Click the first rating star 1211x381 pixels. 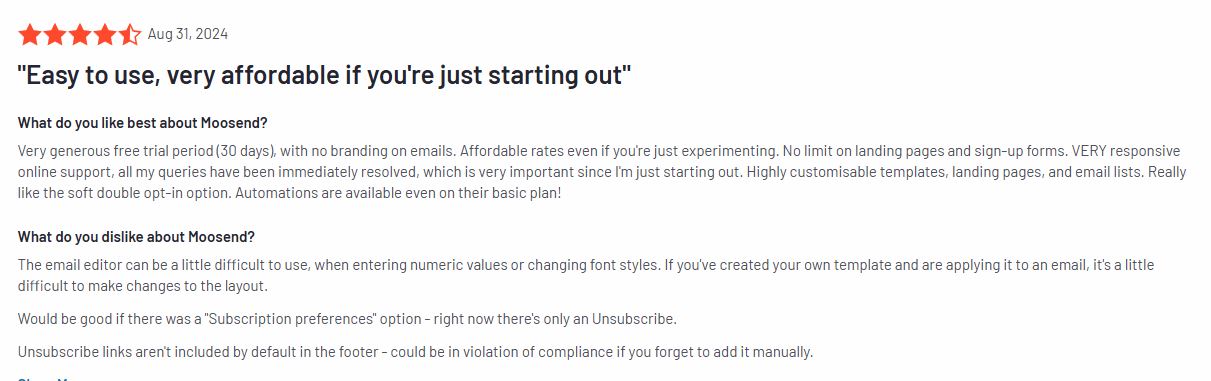tap(29, 35)
